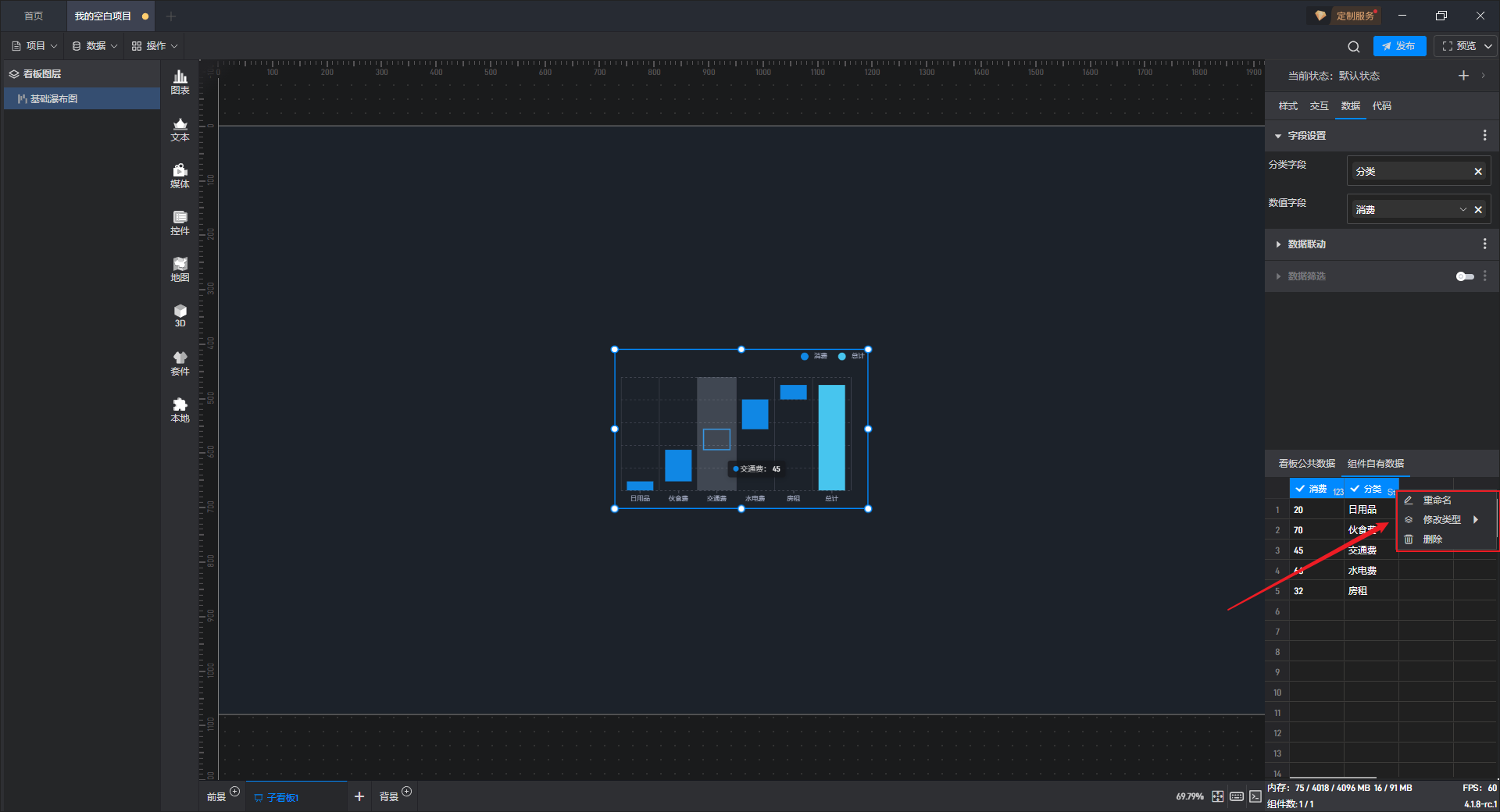Image resolution: width=1500 pixels, height=812 pixels.
Task: Click the 日用品 data cell
Action: [1371, 509]
